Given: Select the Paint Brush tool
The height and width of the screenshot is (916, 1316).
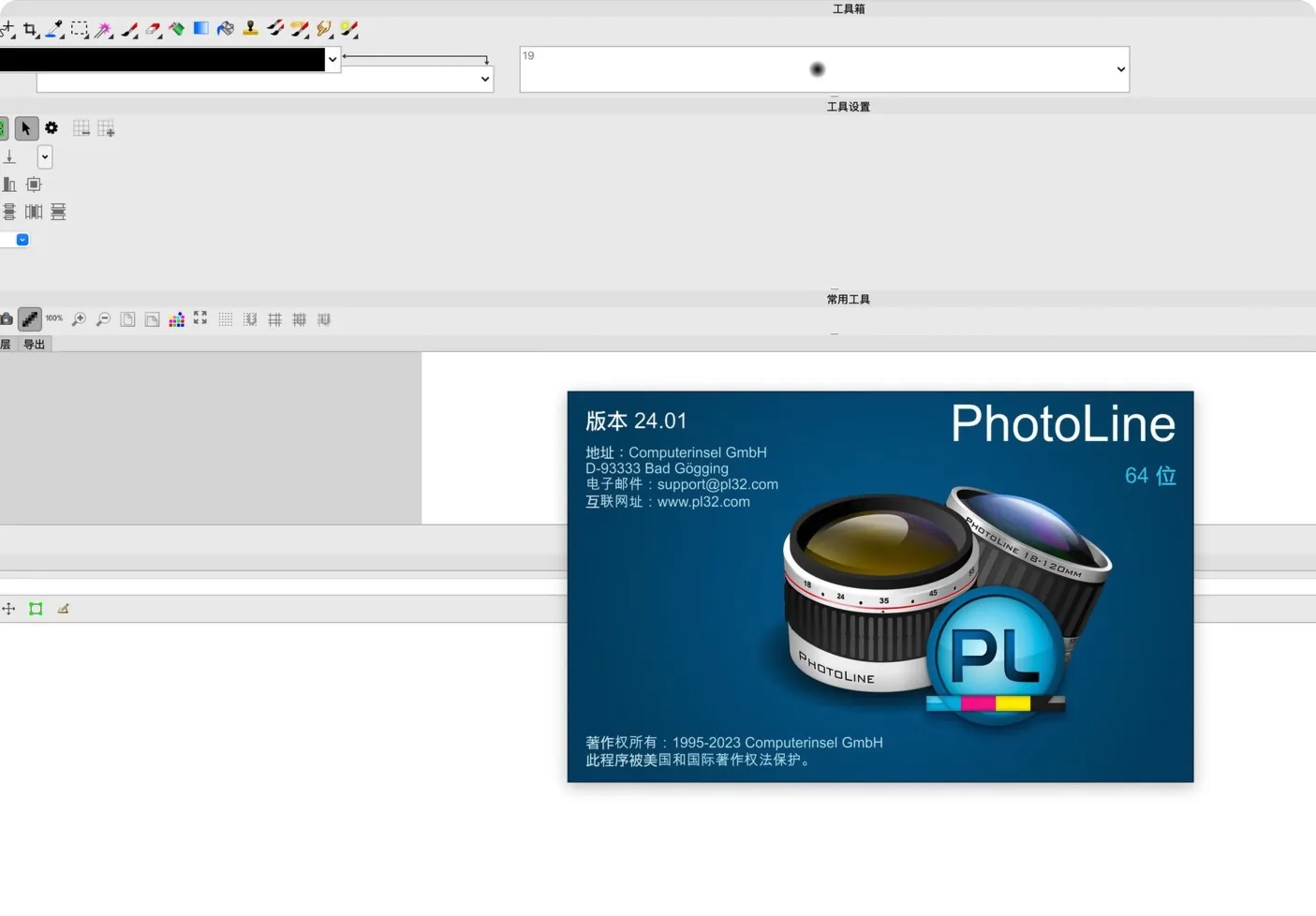Looking at the screenshot, I should 129,29.
